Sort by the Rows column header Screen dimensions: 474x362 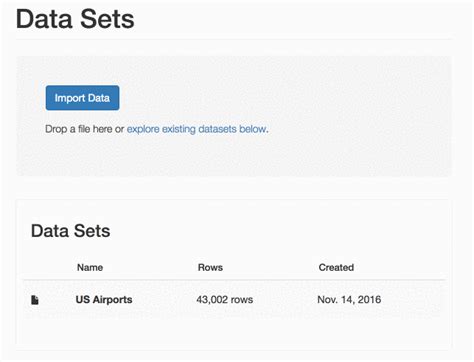click(x=210, y=267)
